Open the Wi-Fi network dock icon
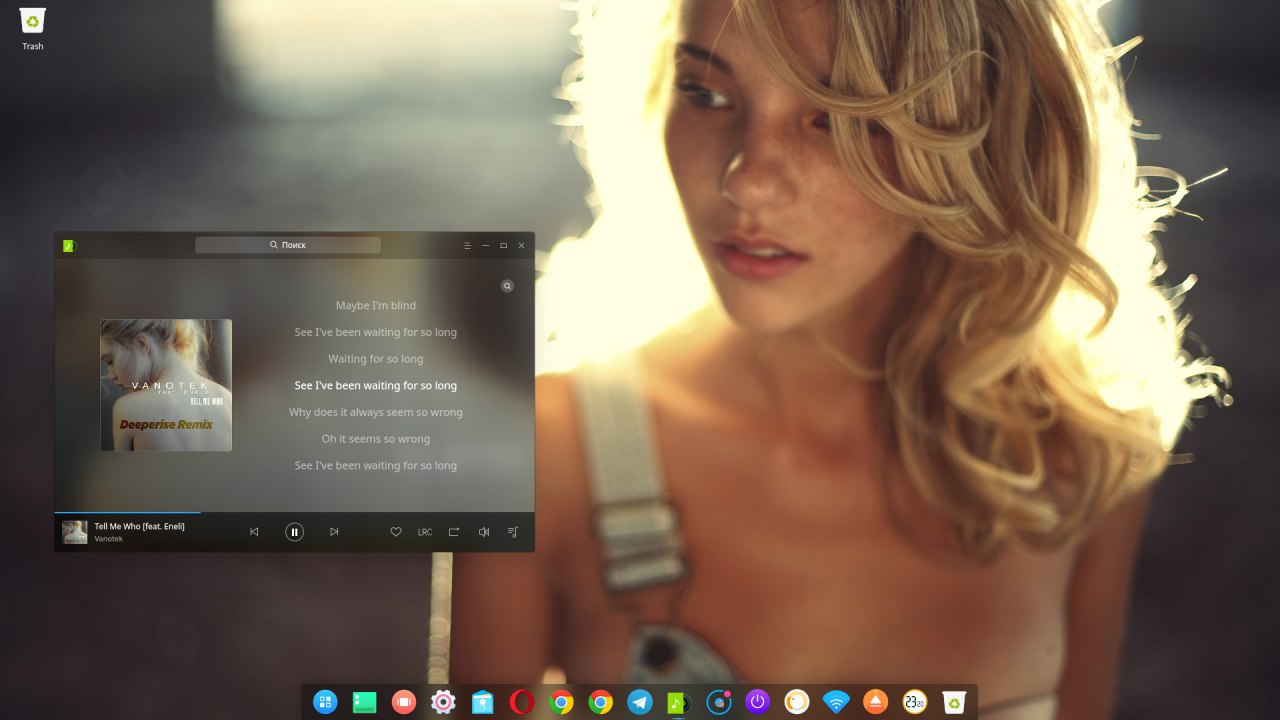 [x=836, y=702]
